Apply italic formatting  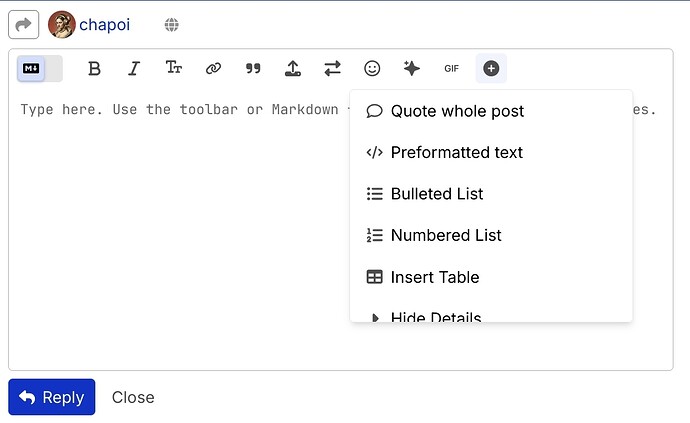pyautogui.click(x=134, y=69)
